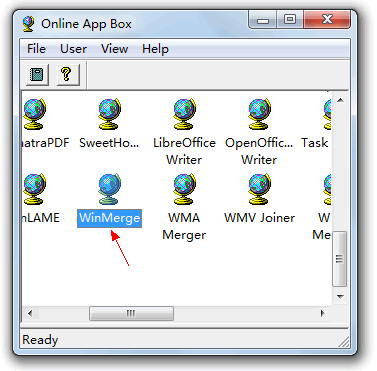Click the WinMerge label text

pyautogui.click(x=110, y=218)
